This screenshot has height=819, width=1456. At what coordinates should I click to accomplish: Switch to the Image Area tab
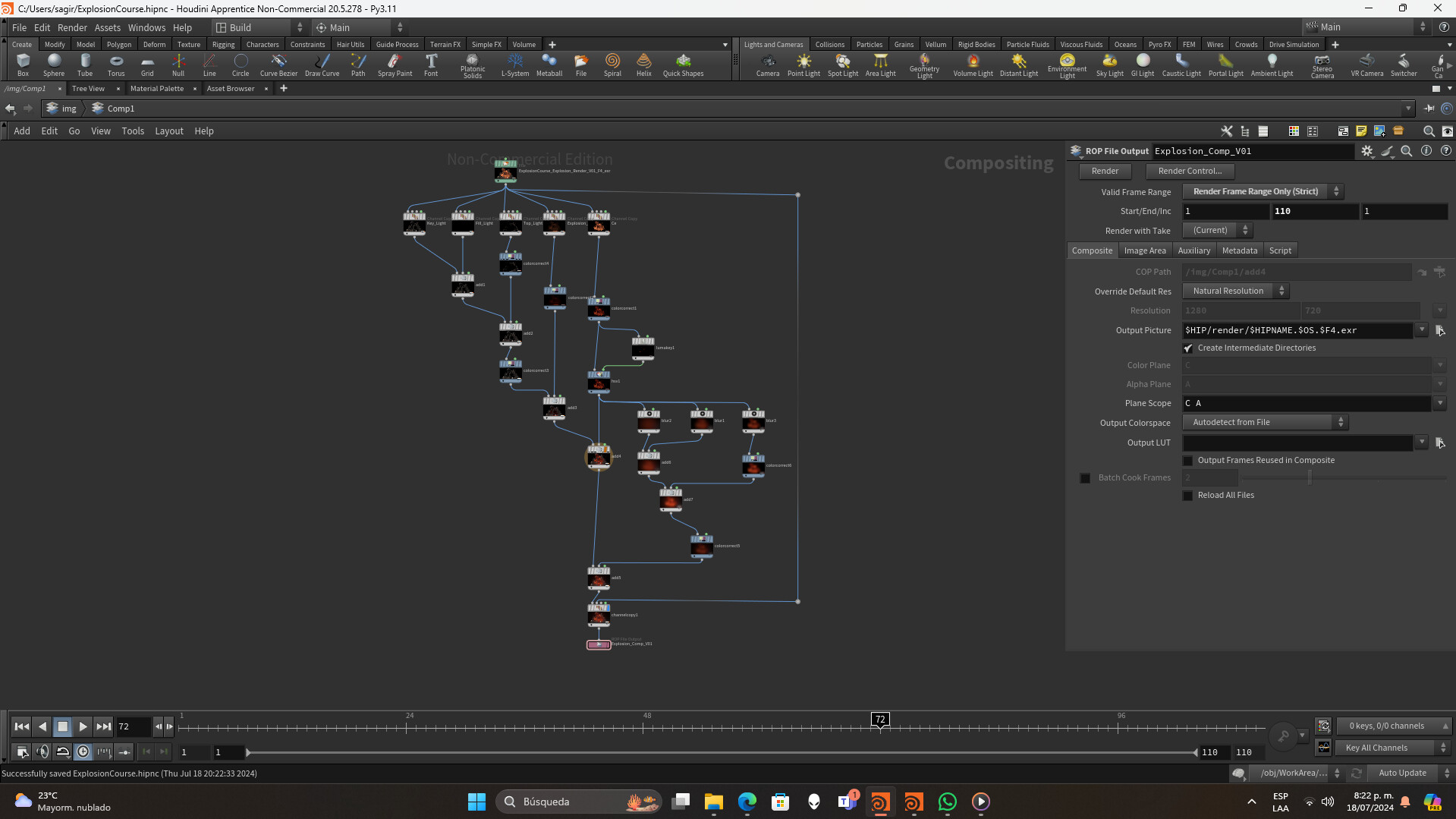pos(1144,250)
